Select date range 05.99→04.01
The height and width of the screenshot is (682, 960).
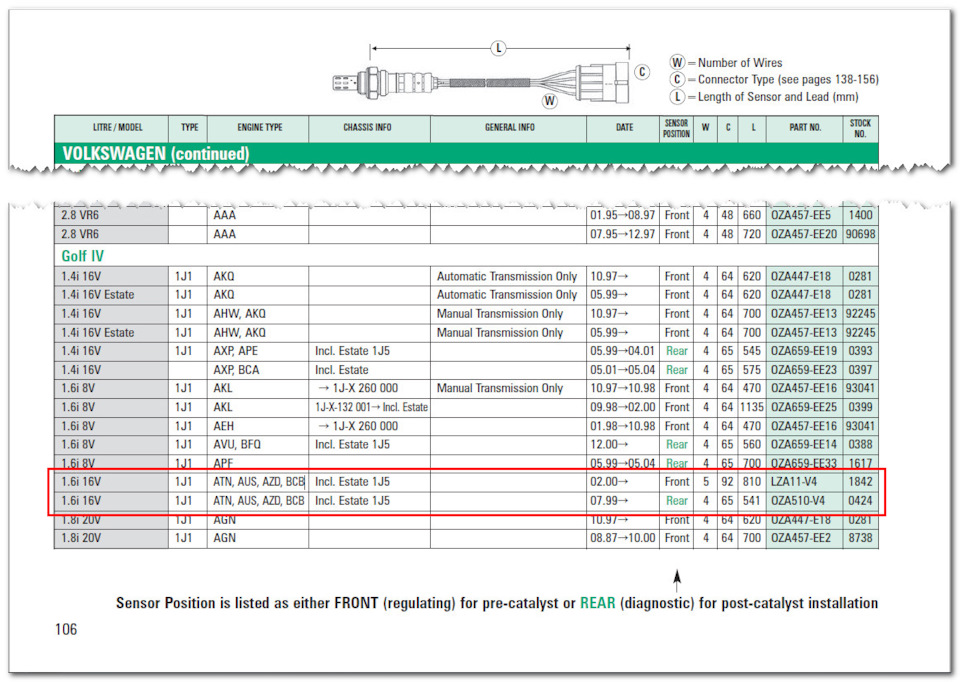(623, 351)
